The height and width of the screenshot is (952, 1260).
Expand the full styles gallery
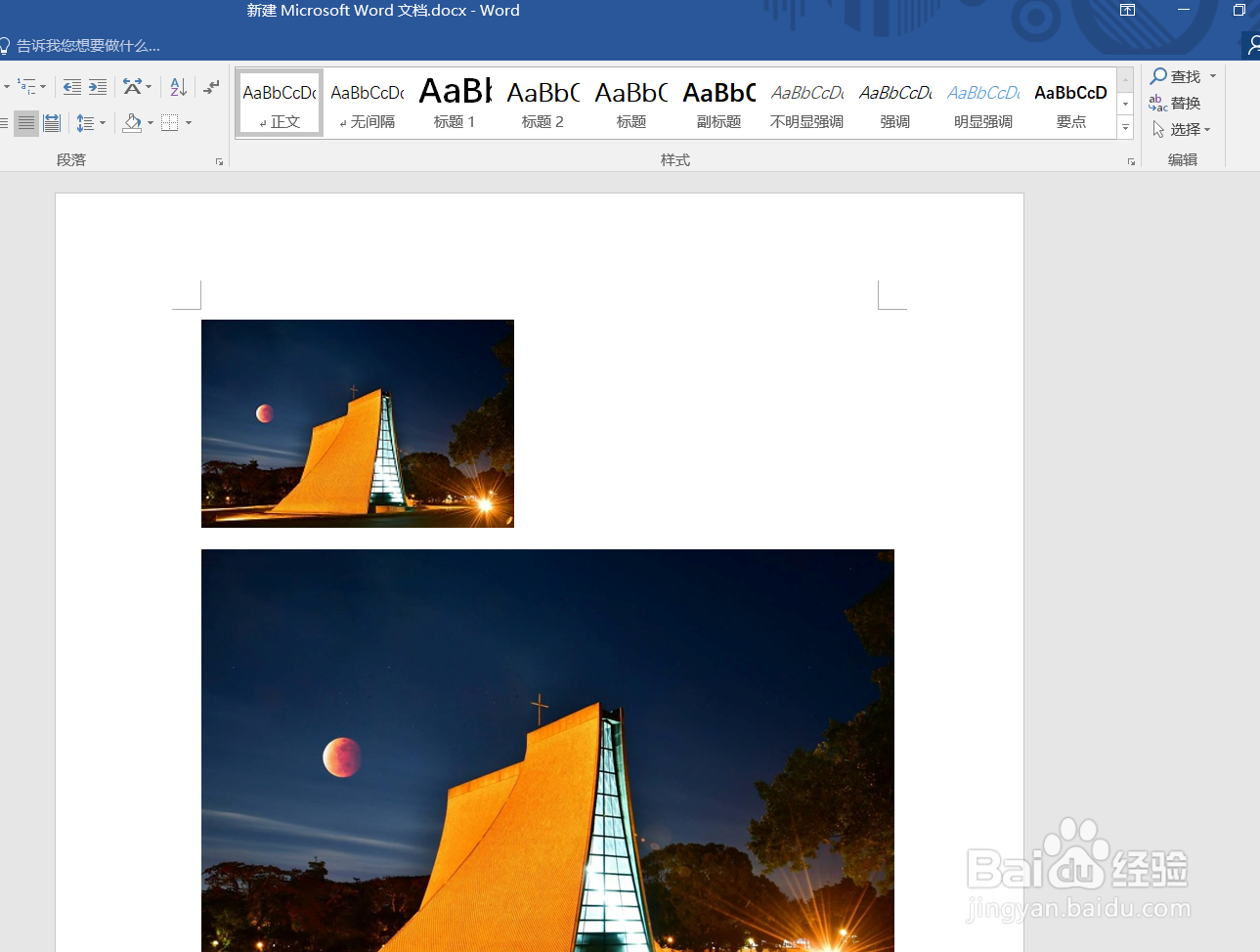tap(1125, 127)
